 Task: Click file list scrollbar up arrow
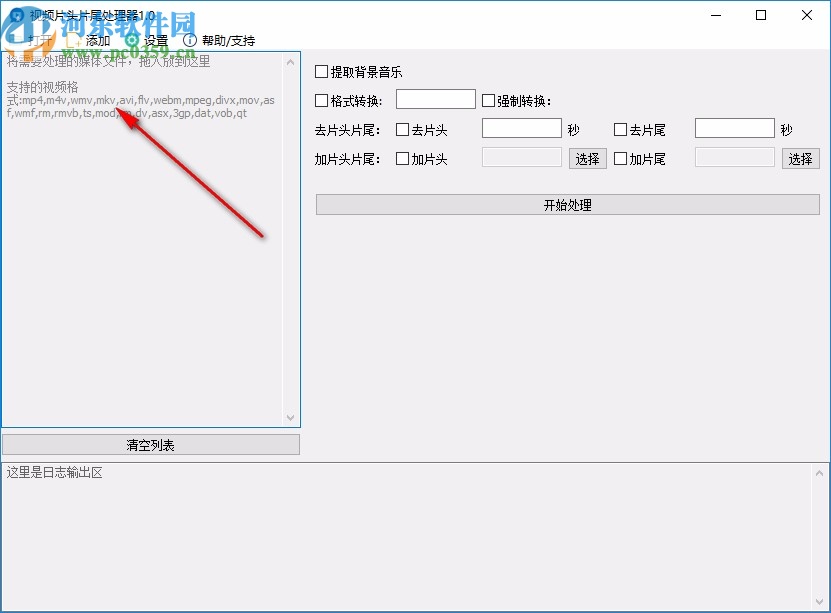[290, 63]
